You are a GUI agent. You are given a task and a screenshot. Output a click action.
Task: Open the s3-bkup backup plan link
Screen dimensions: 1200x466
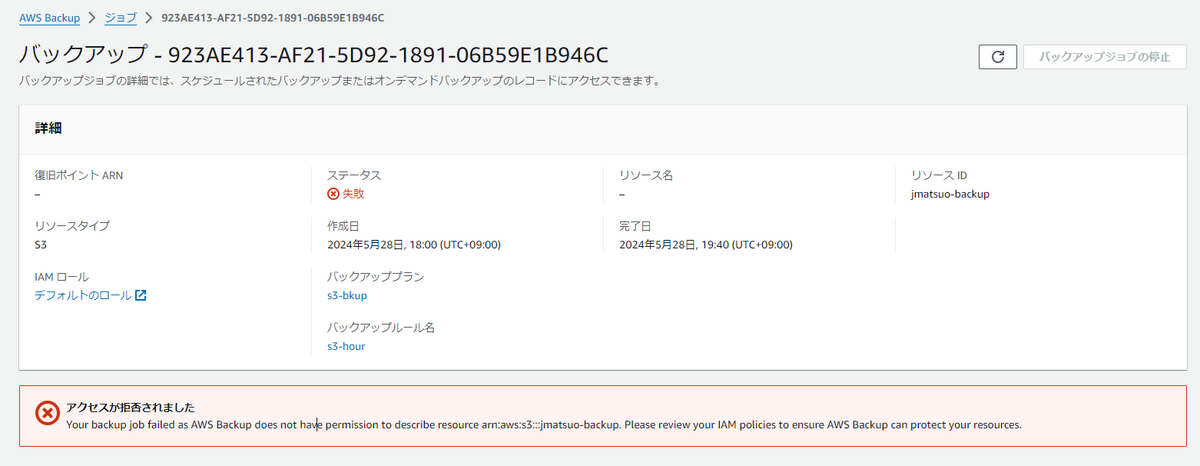(x=348, y=295)
